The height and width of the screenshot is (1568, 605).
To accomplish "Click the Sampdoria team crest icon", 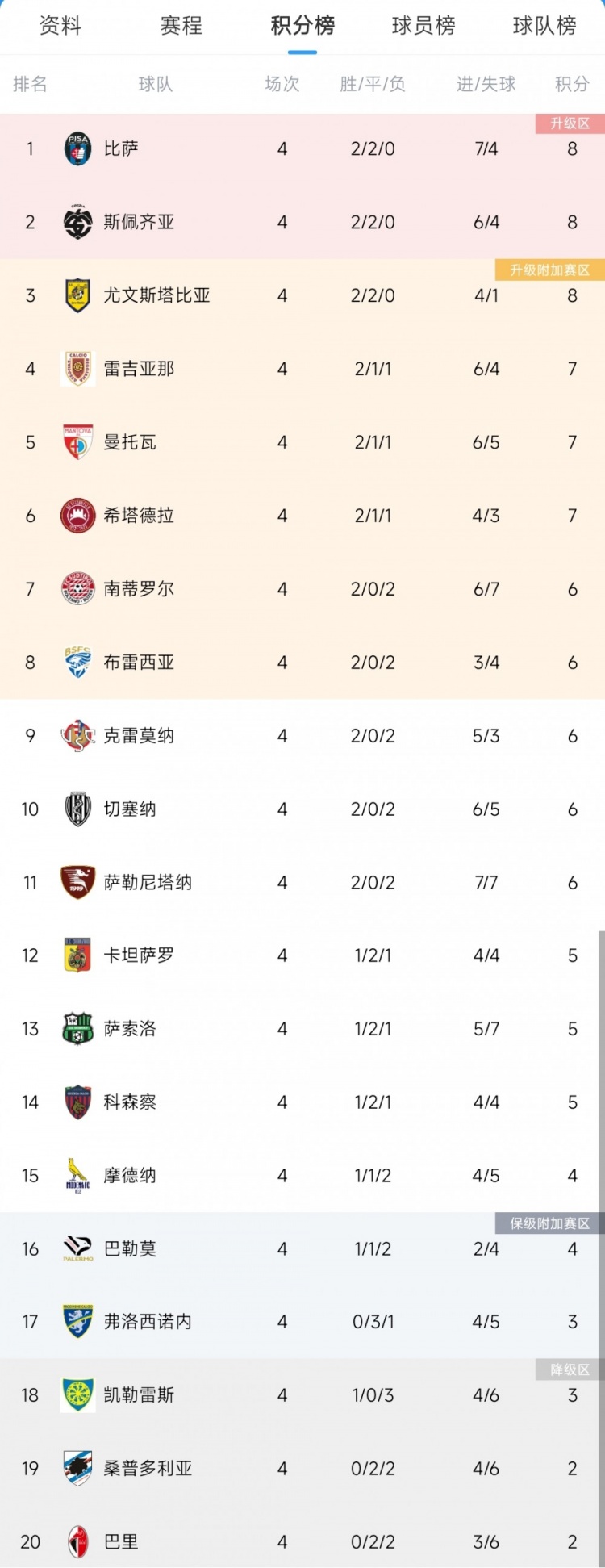I will pyautogui.click(x=78, y=1469).
